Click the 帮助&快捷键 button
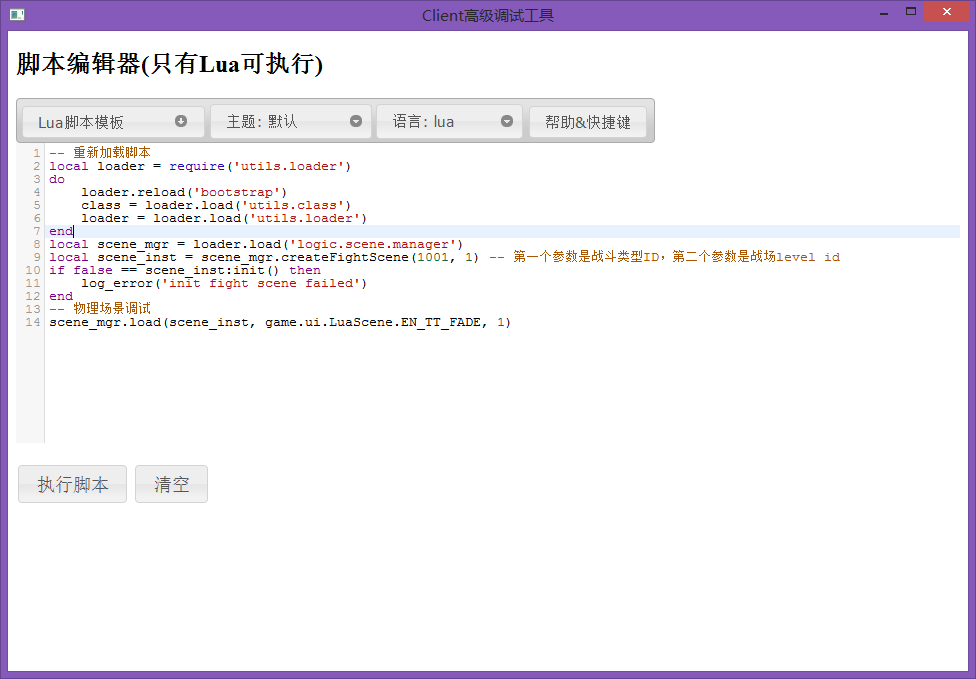The height and width of the screenshot is (679, 976). pyautogui.click(x=587, y=122)
